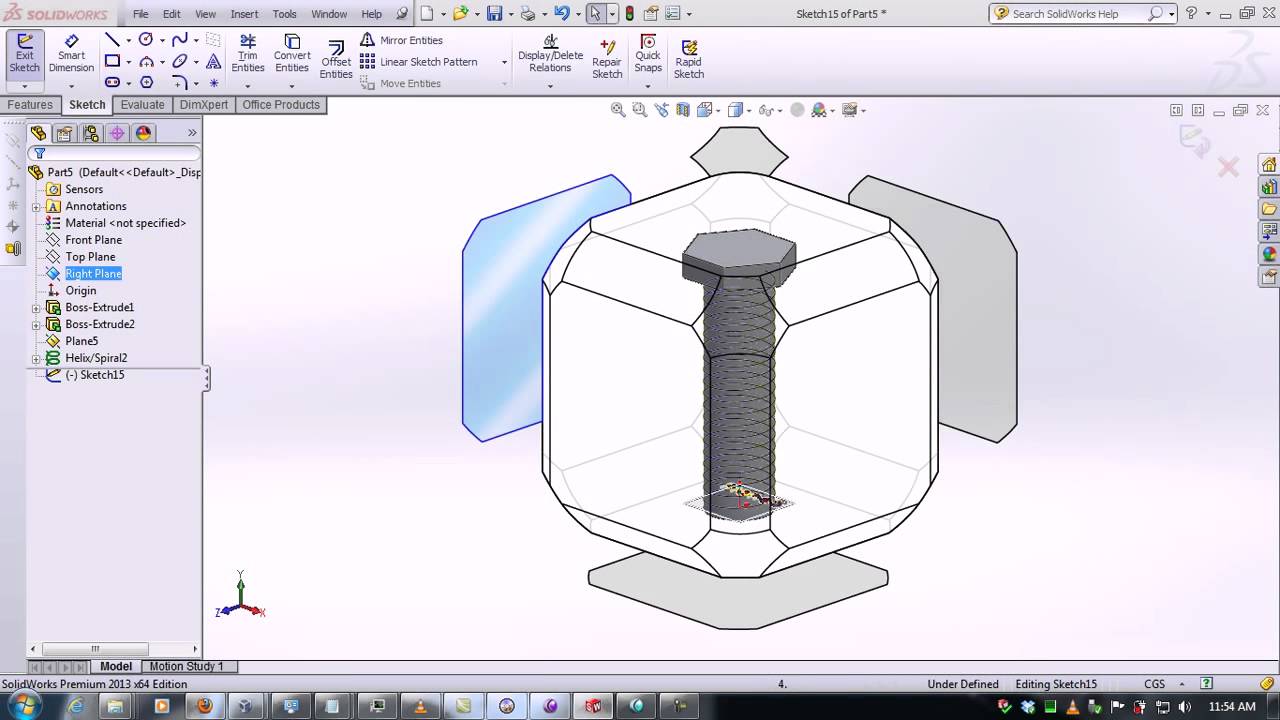
Task: Click Mirror Entities button
Action: pyautogui.click(x=402, y=40)
